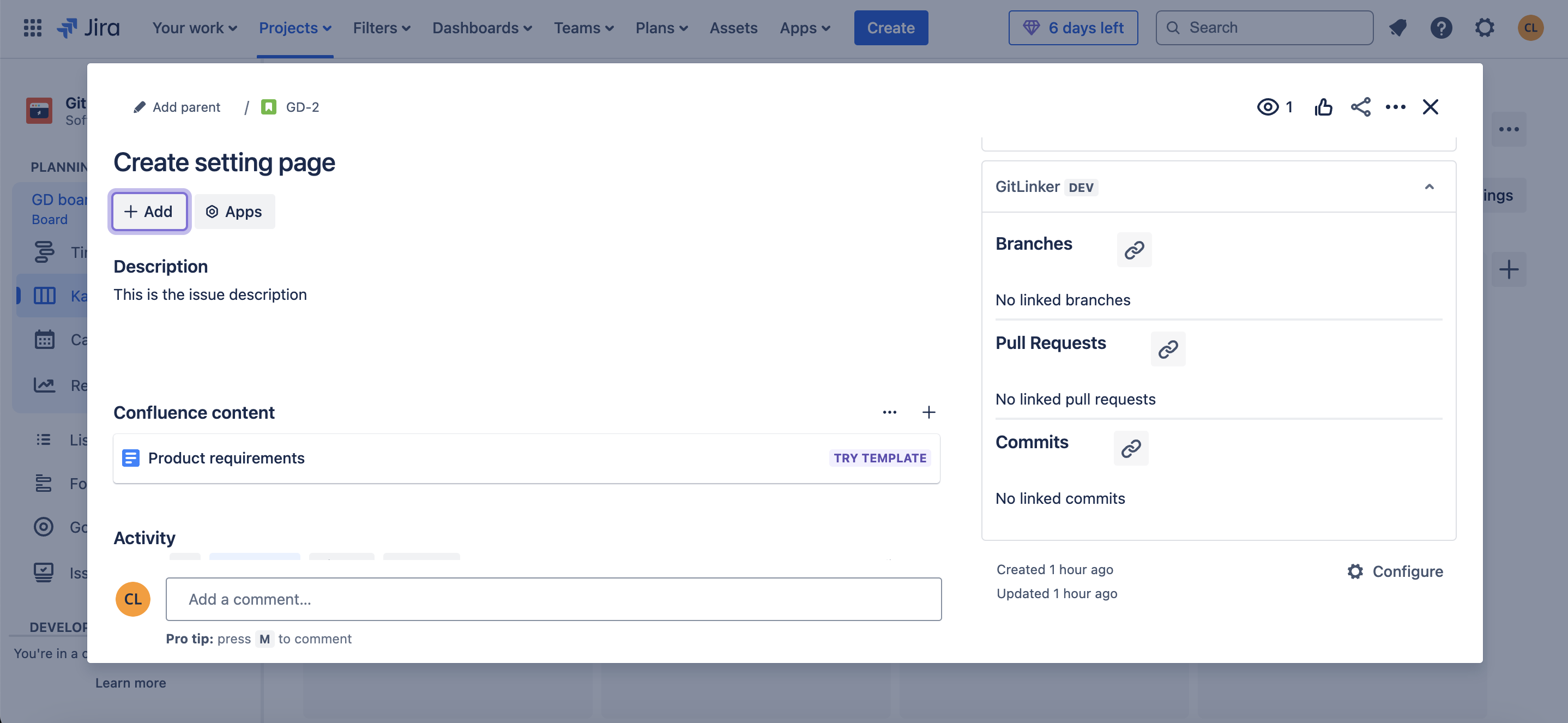Click the thumbs-up vote icon
Image resolution: width=1568 pixels, height=723 pixels.
(1323, 107)
